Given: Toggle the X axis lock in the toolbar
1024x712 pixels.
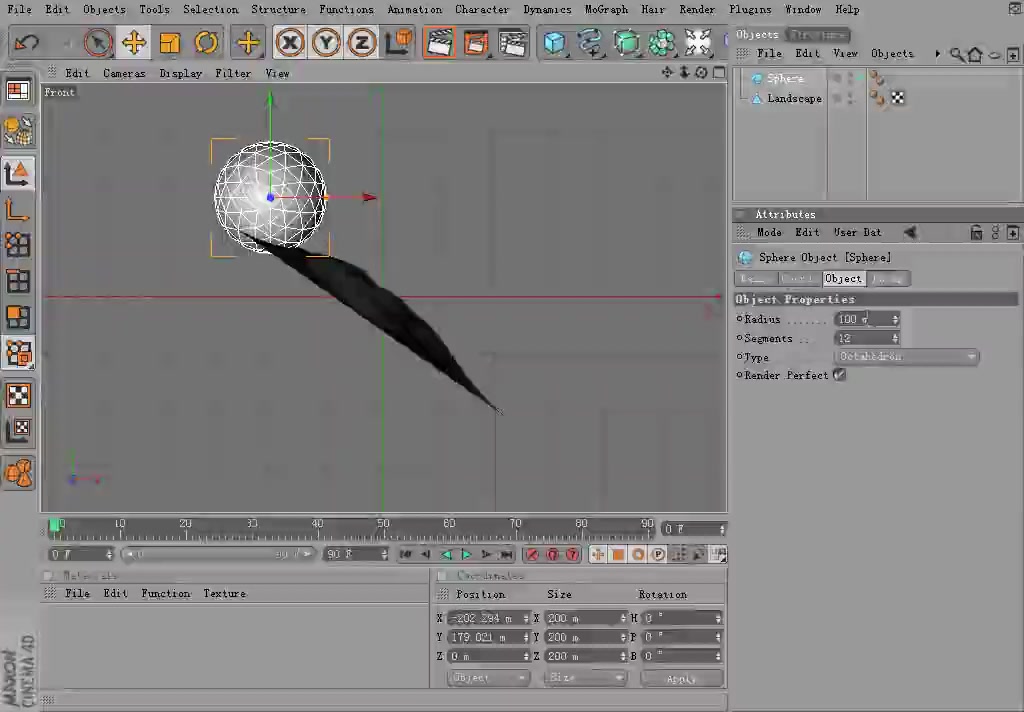Looking at the screenshot, I should 289,42.
